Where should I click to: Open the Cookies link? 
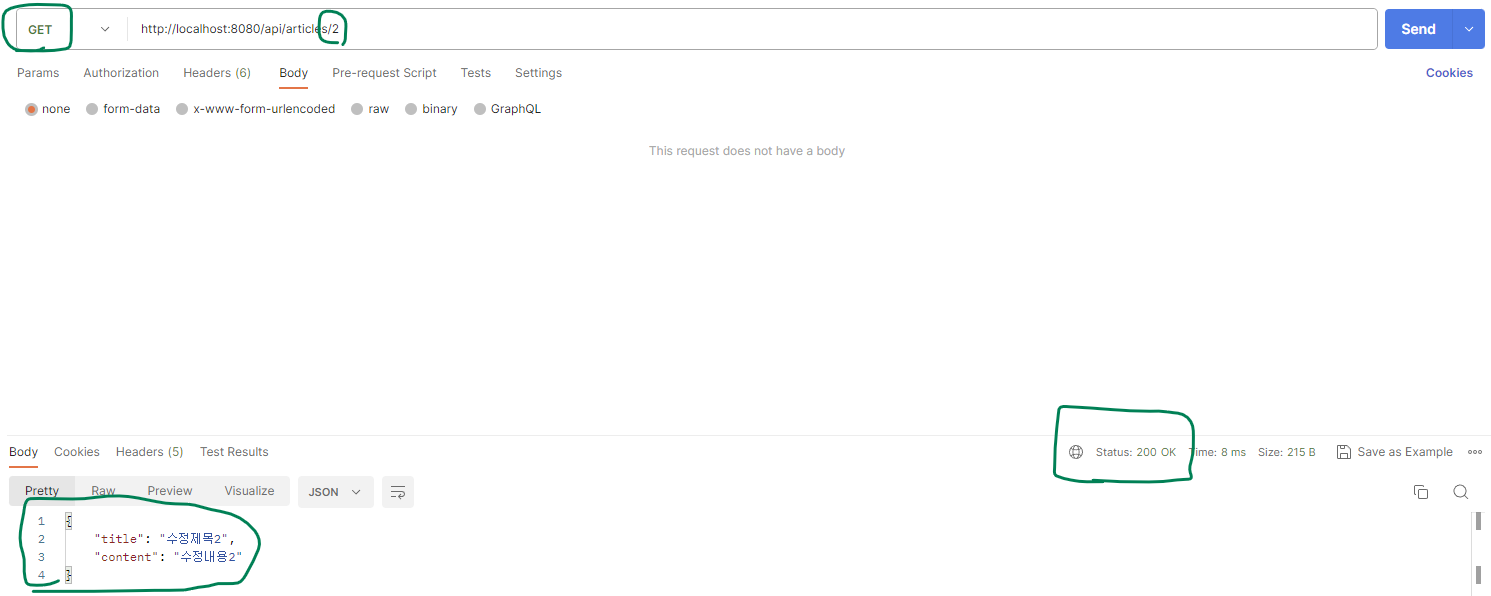tap(1449, 73)
